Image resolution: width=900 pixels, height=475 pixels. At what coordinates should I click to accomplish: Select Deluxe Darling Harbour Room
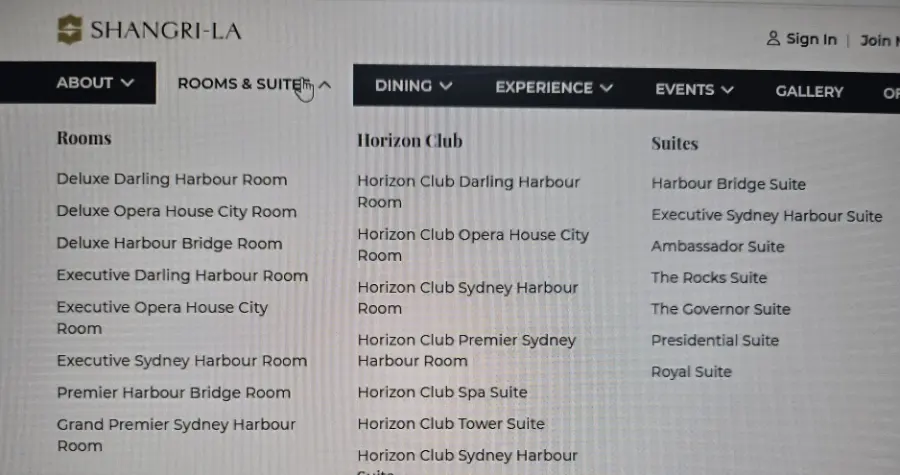tap(172, 179)
